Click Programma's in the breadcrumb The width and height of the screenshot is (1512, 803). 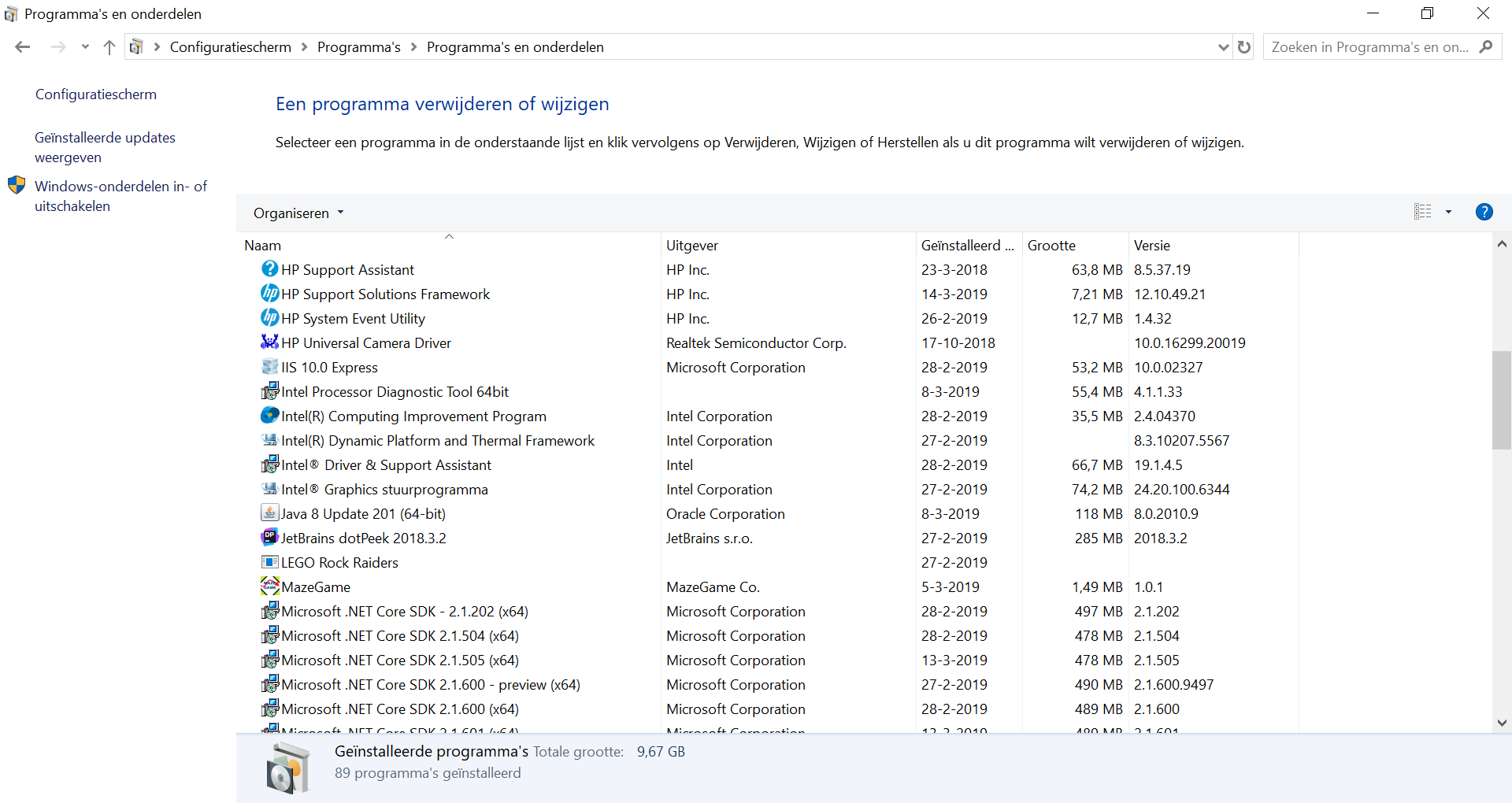pyautogui.click(x=359, y=47)
